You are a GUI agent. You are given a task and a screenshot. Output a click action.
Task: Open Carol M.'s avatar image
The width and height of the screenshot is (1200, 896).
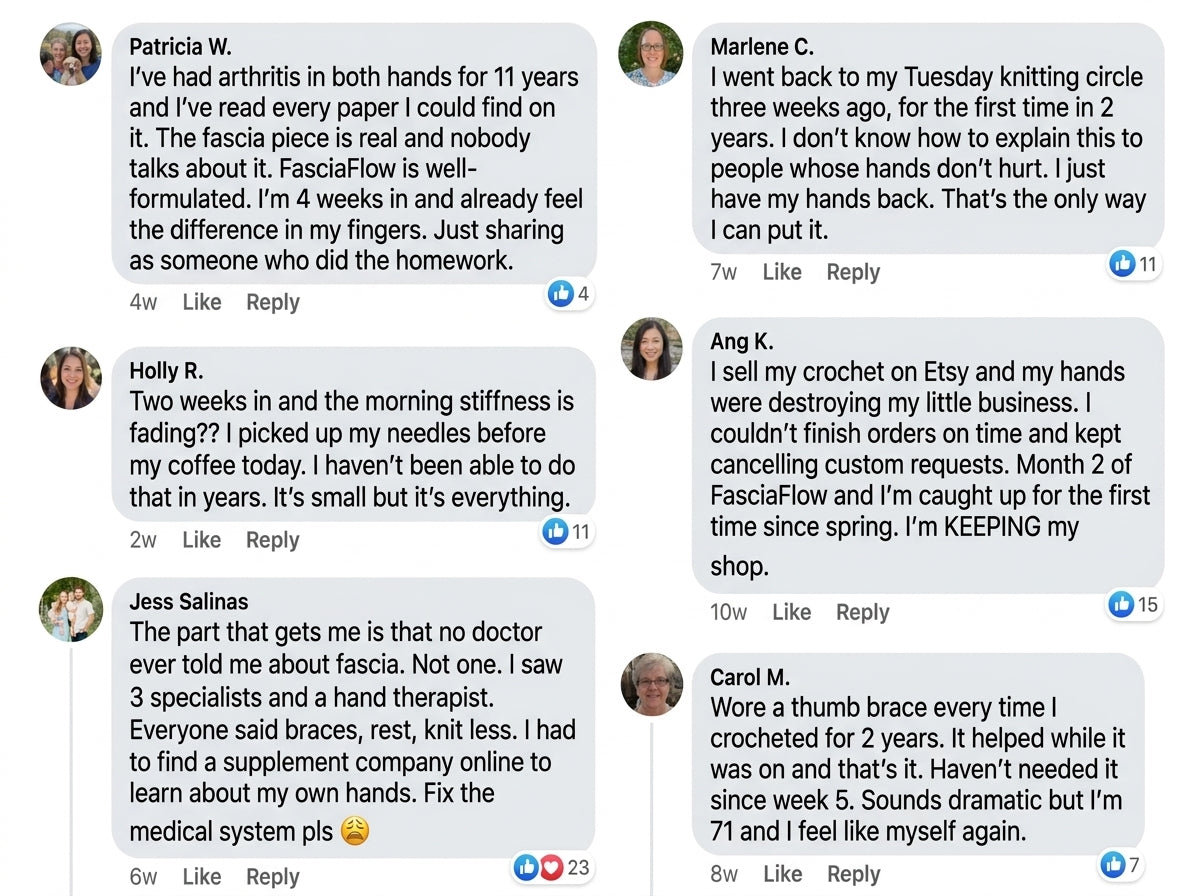651,685
